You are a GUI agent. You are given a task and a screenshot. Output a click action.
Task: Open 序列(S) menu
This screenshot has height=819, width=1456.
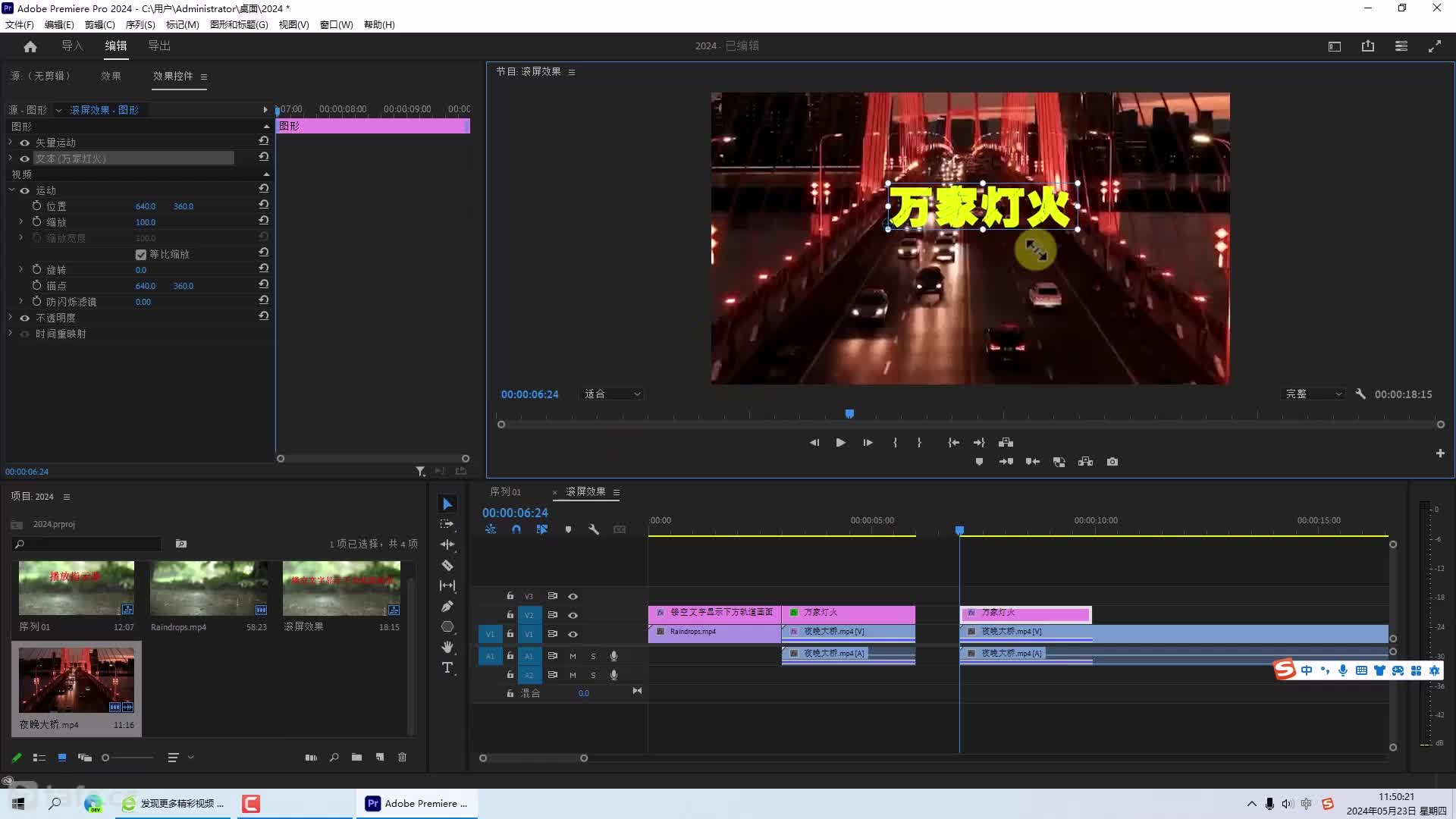coord(140,24)
